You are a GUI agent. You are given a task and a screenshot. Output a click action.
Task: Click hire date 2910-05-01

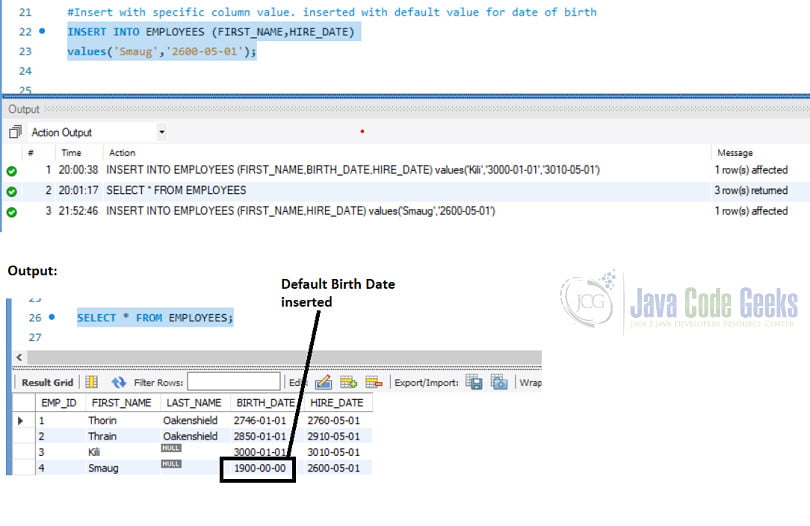pyautogui.click(x=334, y=437)
